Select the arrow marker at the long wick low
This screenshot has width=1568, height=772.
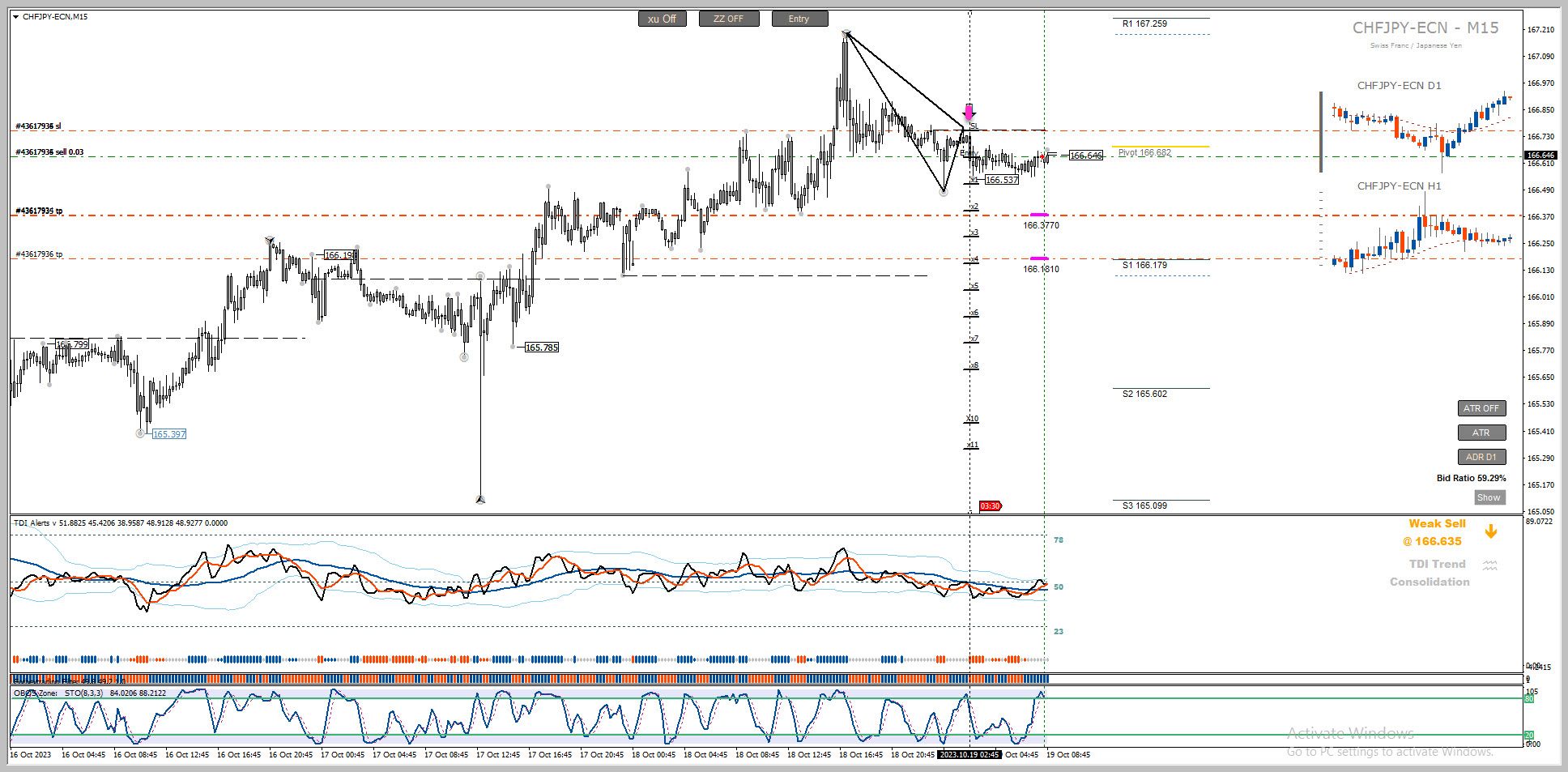pyautogui.click(x=480, y=499)
